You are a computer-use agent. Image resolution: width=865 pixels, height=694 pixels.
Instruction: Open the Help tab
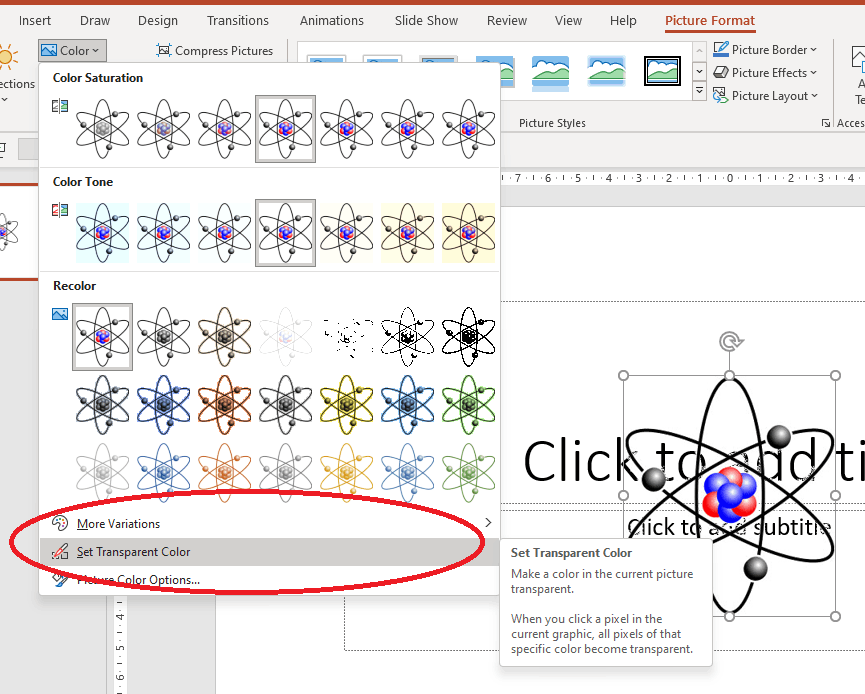[623, 20]
